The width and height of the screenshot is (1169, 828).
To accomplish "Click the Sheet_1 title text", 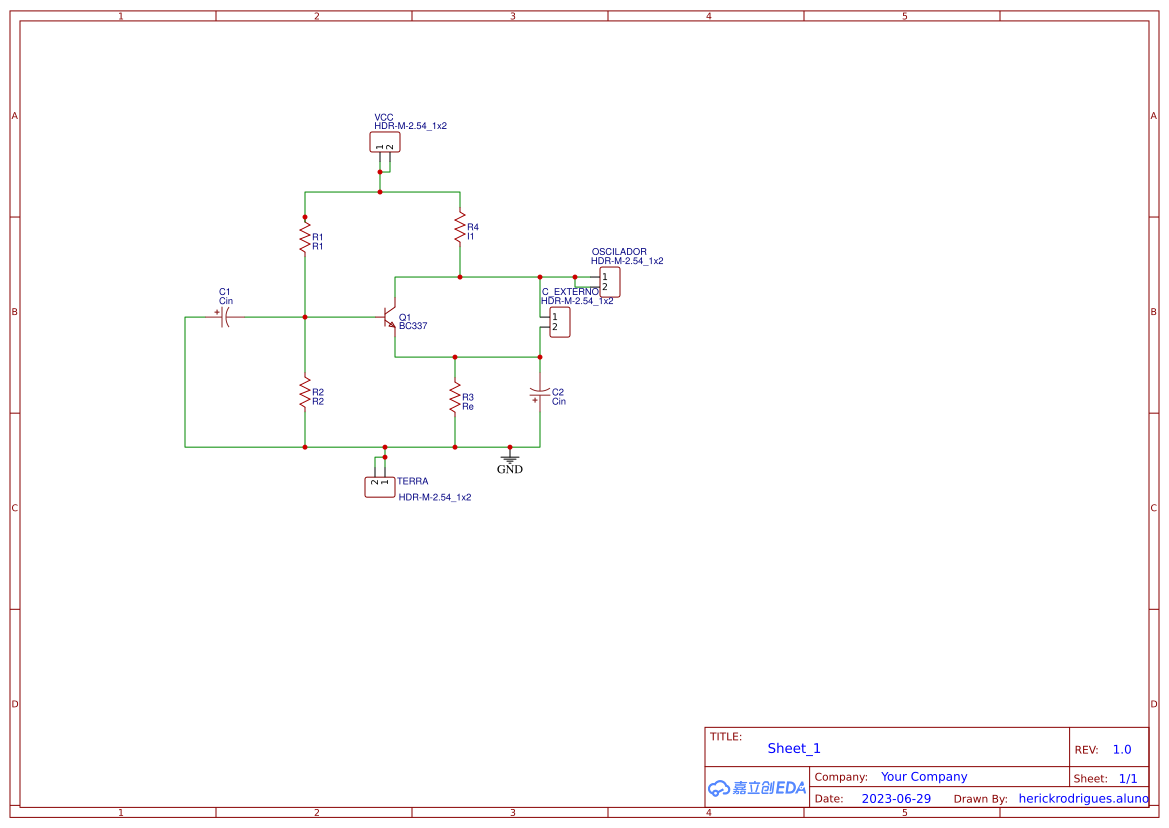I will tap(793, 748).
